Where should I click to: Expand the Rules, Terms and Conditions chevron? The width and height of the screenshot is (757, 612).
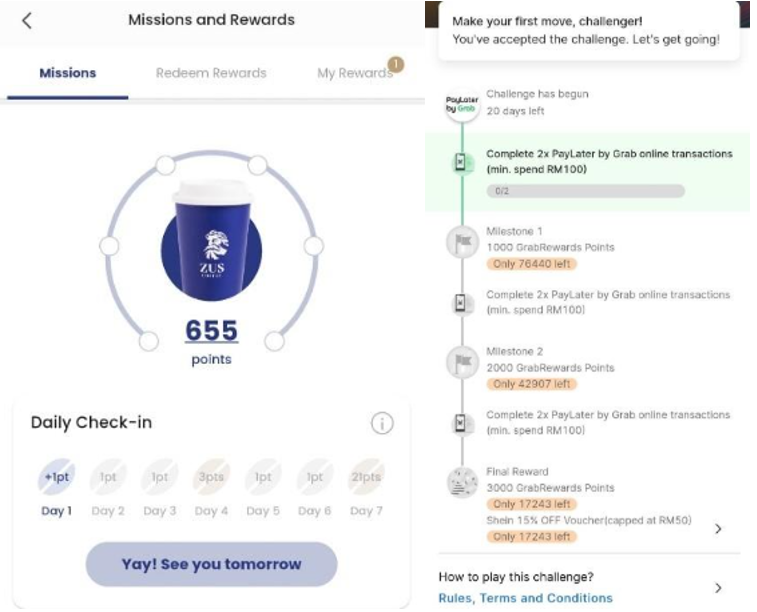click(718, 588)
